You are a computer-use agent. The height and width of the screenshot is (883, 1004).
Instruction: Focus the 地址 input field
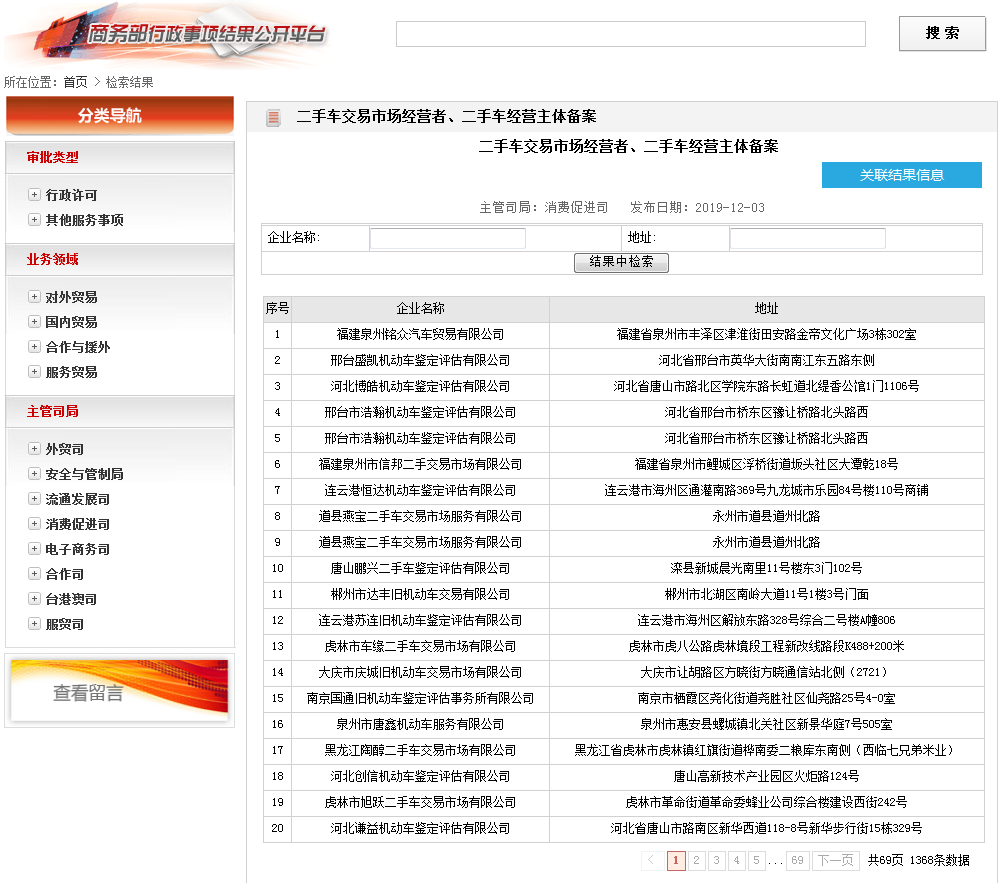807,238
